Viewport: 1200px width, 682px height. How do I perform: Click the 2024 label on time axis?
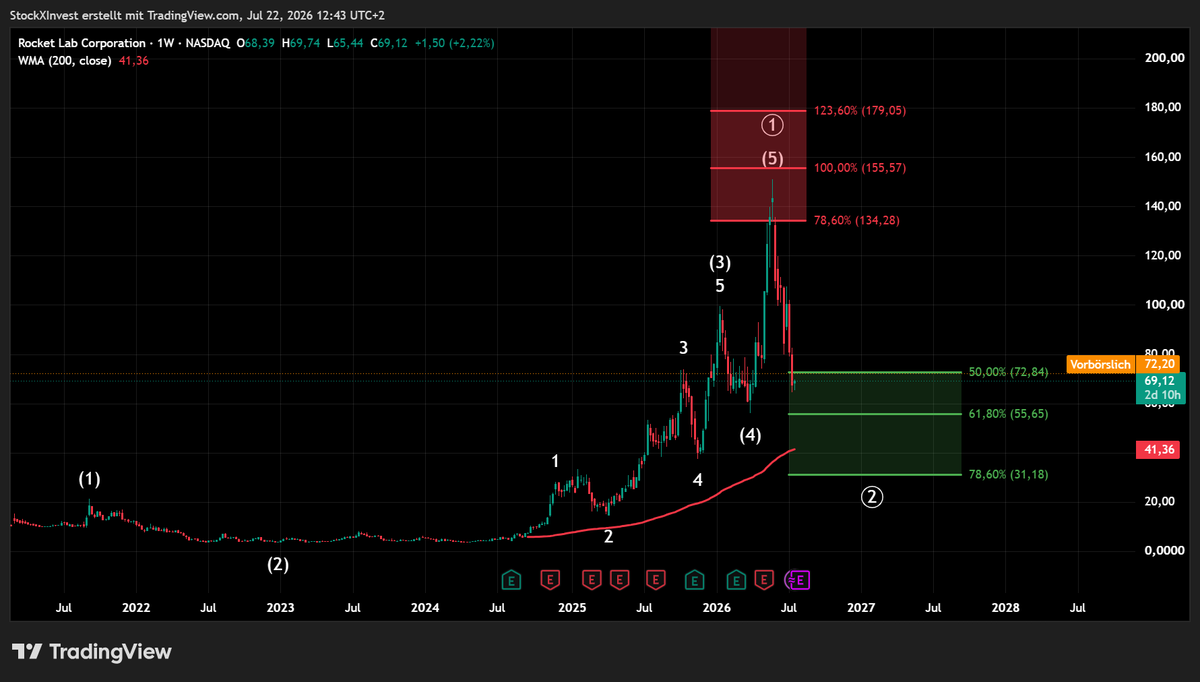(x=426, y=607)
